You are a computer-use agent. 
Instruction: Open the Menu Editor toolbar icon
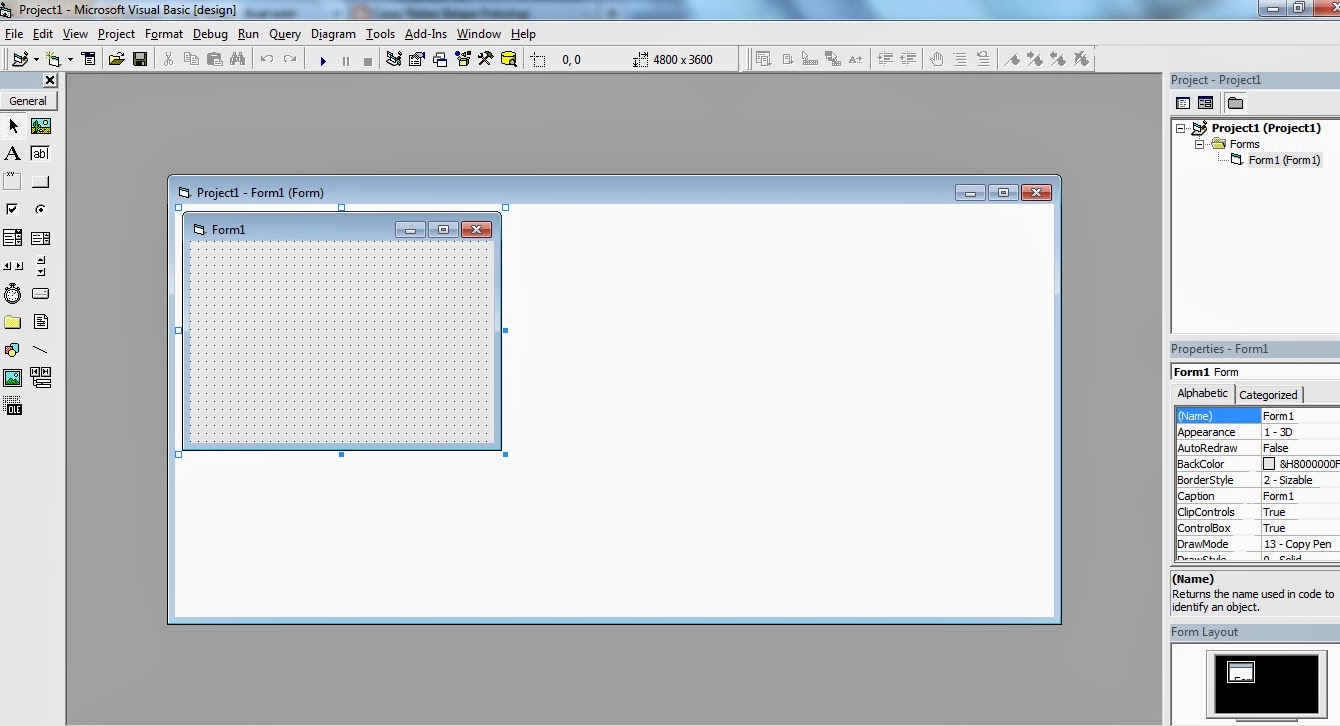point(88,60)
